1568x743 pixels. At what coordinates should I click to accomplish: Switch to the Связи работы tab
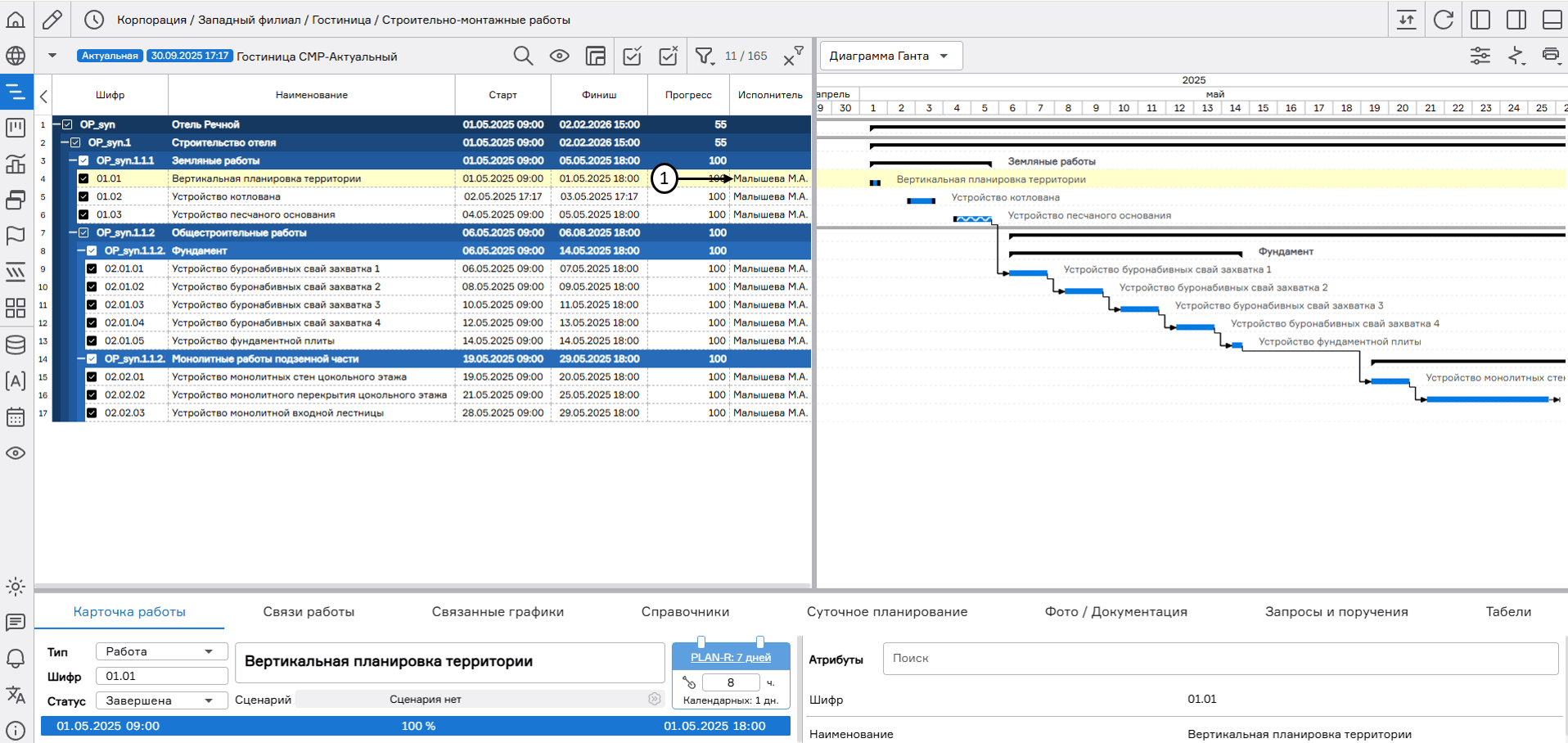(x=309, y=611)
